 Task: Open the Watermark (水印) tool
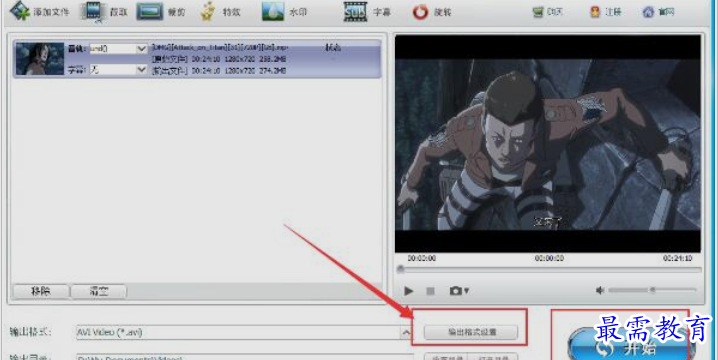[273, 11]
